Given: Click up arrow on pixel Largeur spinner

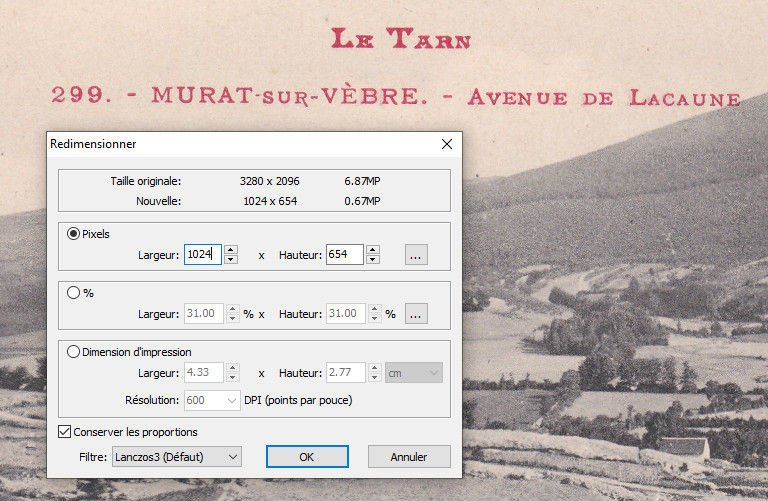Looking at the screenshot, I should [x=231, y=250].
